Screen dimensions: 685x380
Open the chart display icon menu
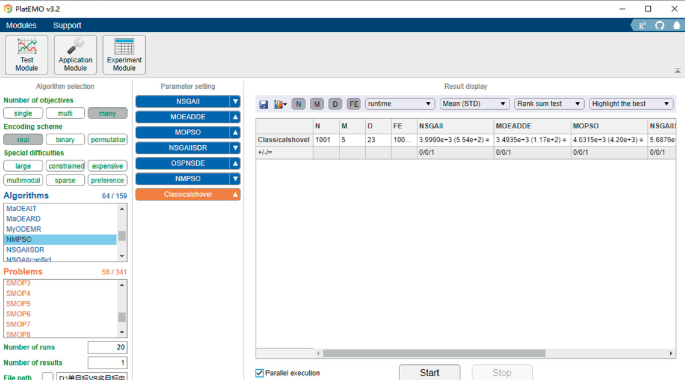point(280,104)
